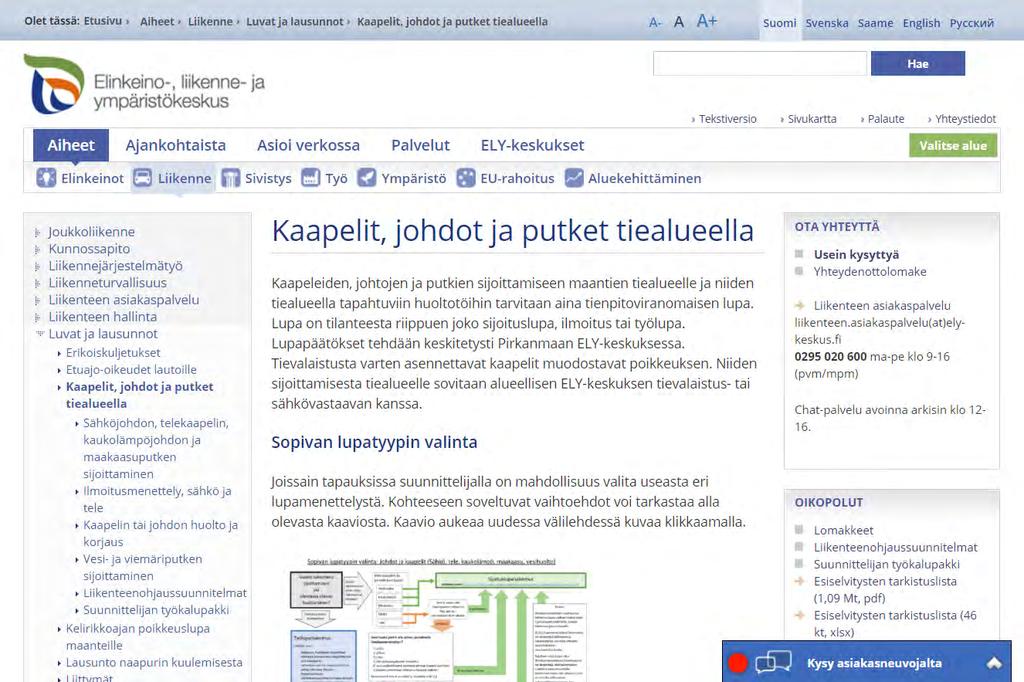Go to Etusivu breadcrumb
Viewport: 1024px width, 682px height.
point(103,21)
